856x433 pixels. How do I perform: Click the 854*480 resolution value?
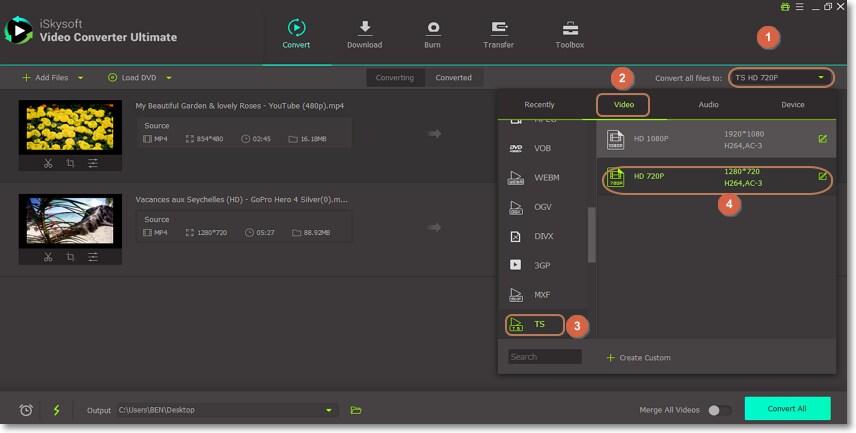[210, 139]
